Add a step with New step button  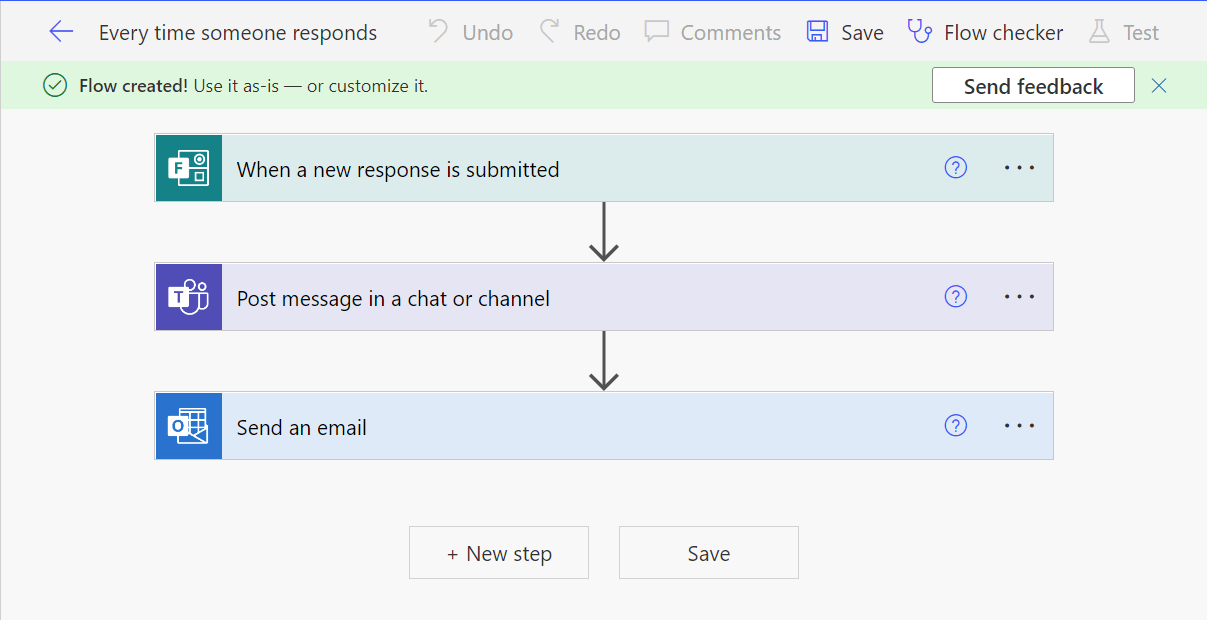pos(498,553)
